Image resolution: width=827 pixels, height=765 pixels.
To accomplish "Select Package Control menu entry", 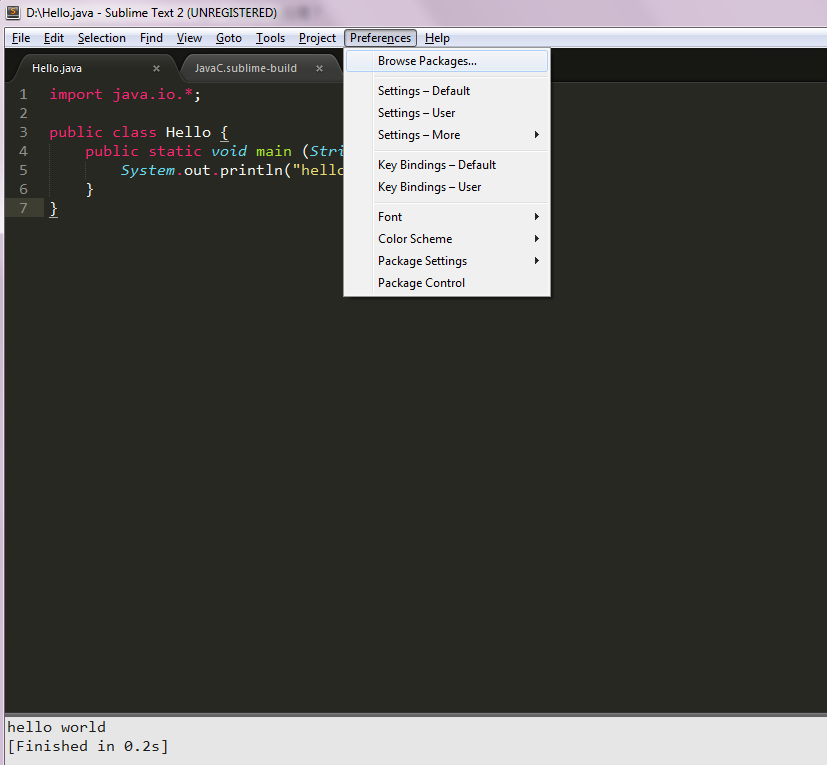I will [x=447, y=283].
